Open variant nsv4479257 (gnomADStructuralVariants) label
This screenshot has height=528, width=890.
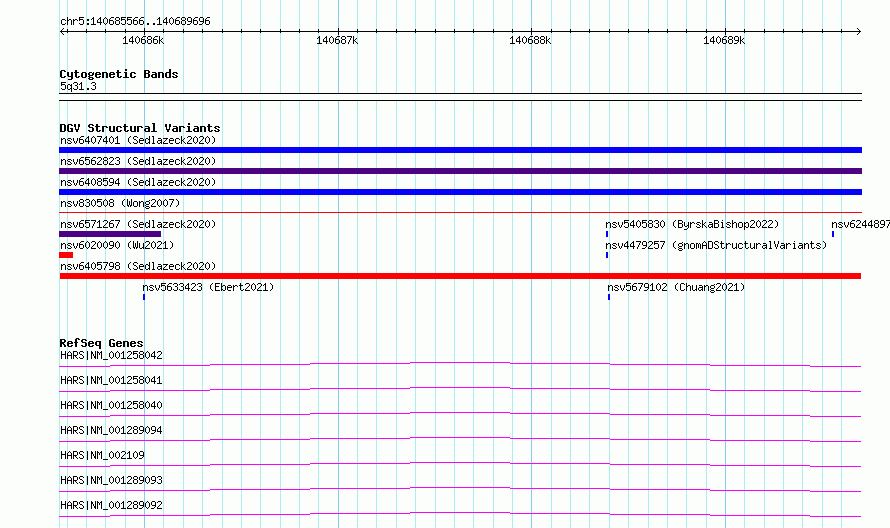(716, 245)
